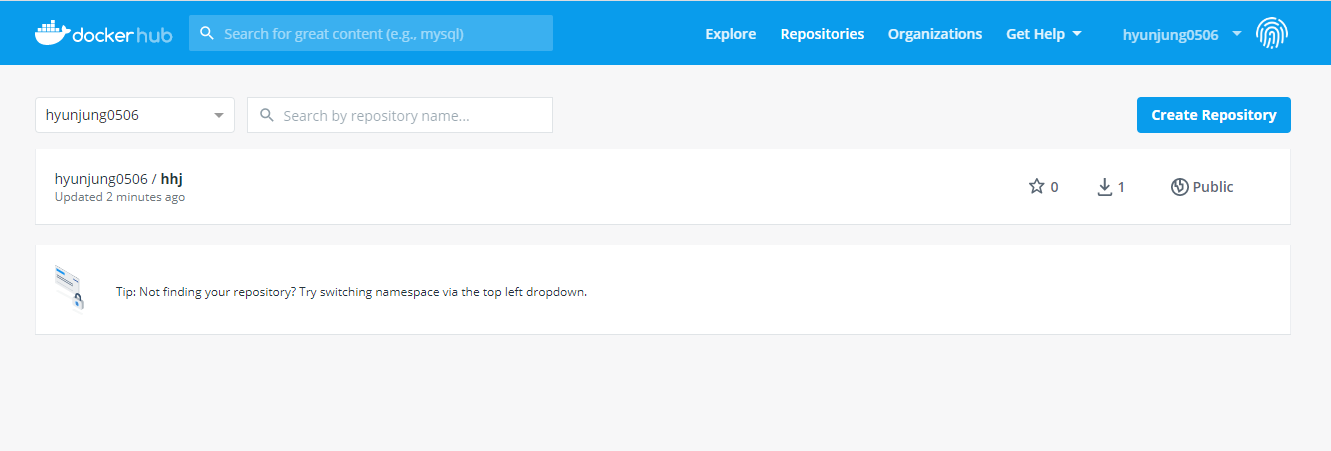Focus the top 'Search for great content' field
The width and height of the screenshot is (1331, 451).
(x=371, y=33)
